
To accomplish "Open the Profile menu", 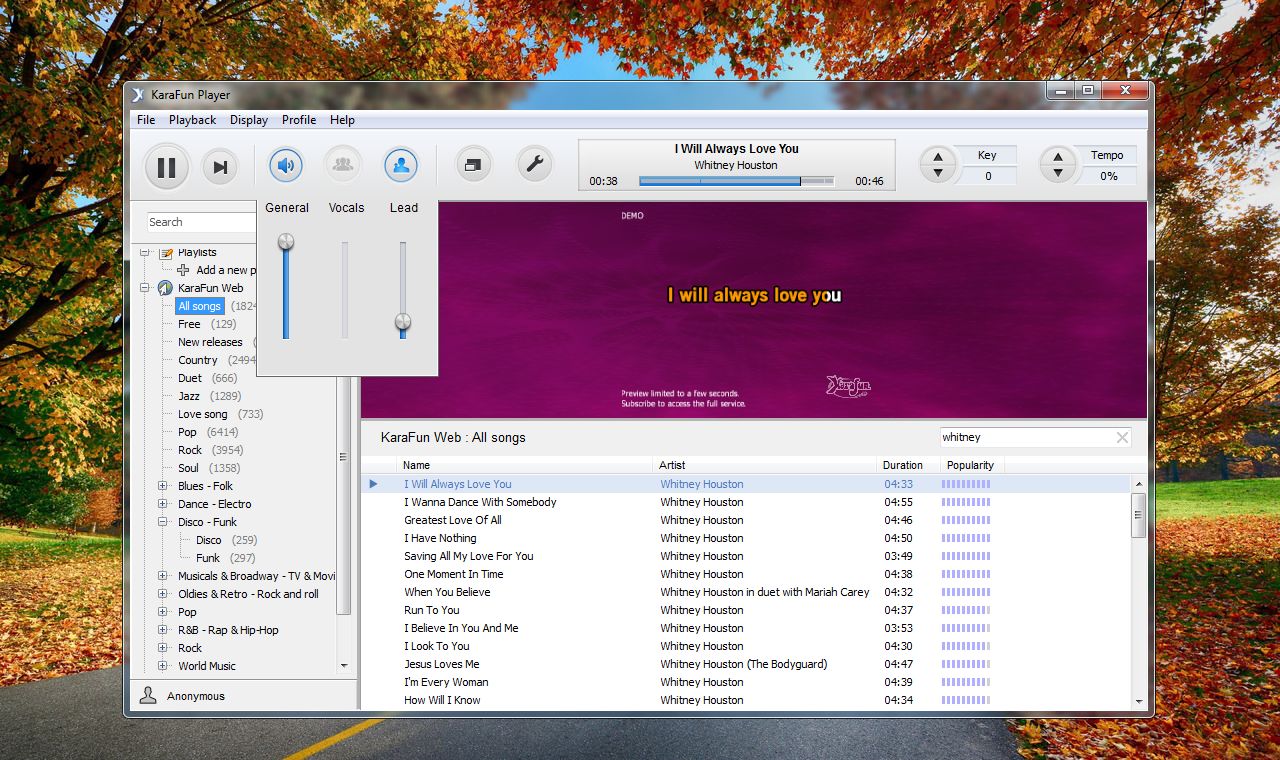I will (299, 120).
